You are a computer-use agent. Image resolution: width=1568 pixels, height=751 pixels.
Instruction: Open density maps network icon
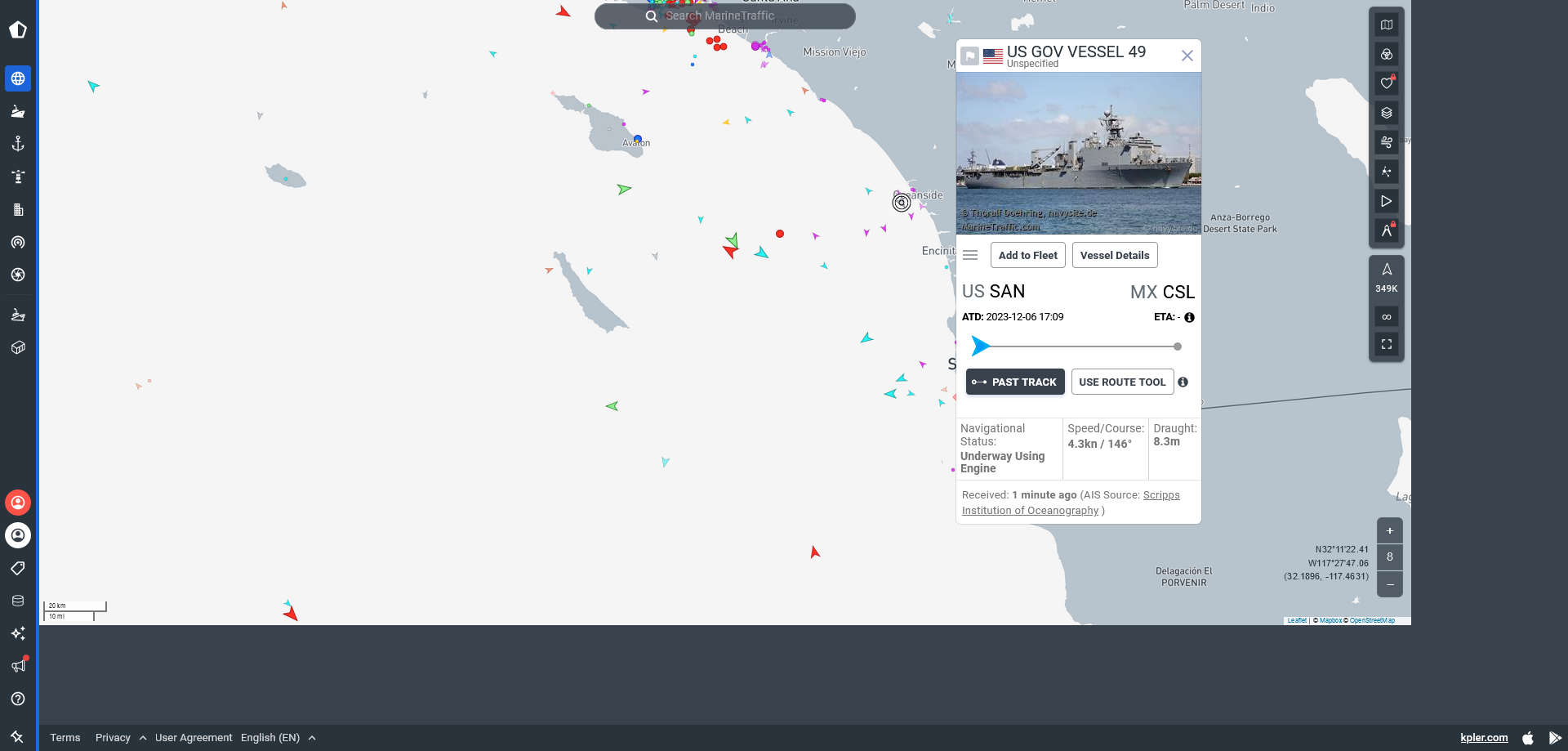point(1387,172)
